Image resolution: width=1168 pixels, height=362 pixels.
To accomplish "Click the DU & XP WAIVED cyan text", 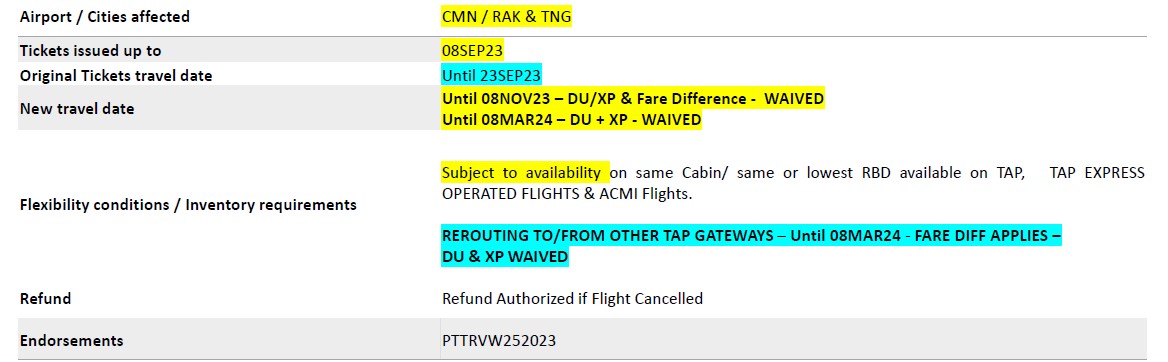I will click(x=505, y=256).
